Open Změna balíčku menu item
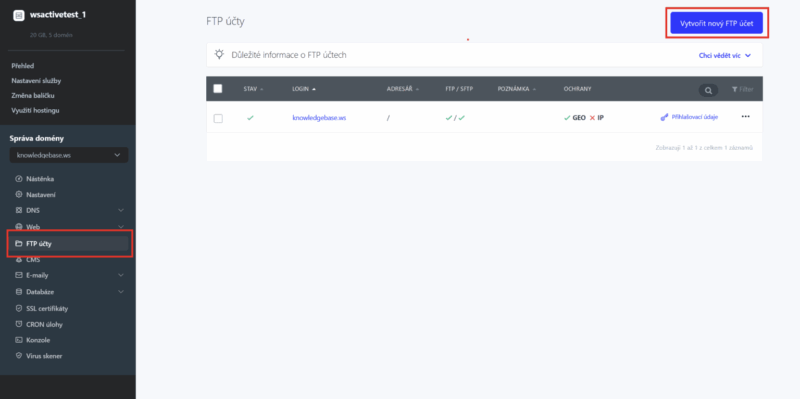 [x=33, y=95]
